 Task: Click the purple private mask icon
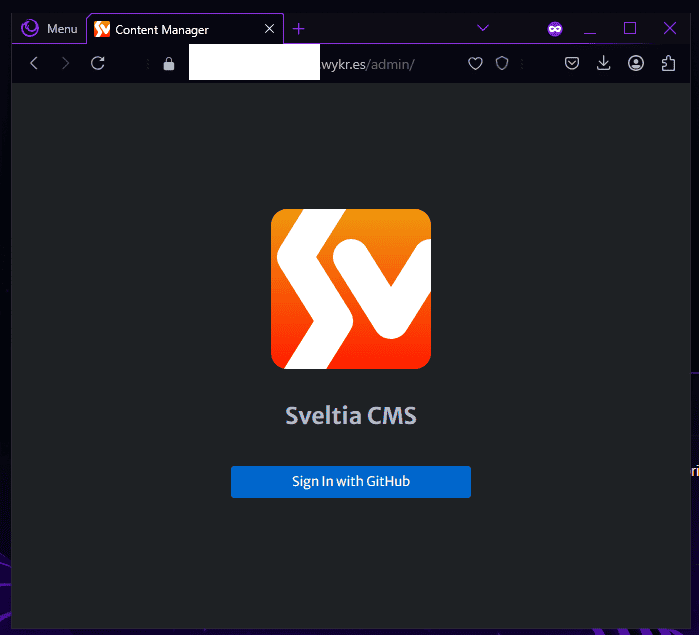pyautogui.click(x=555, y=29)
